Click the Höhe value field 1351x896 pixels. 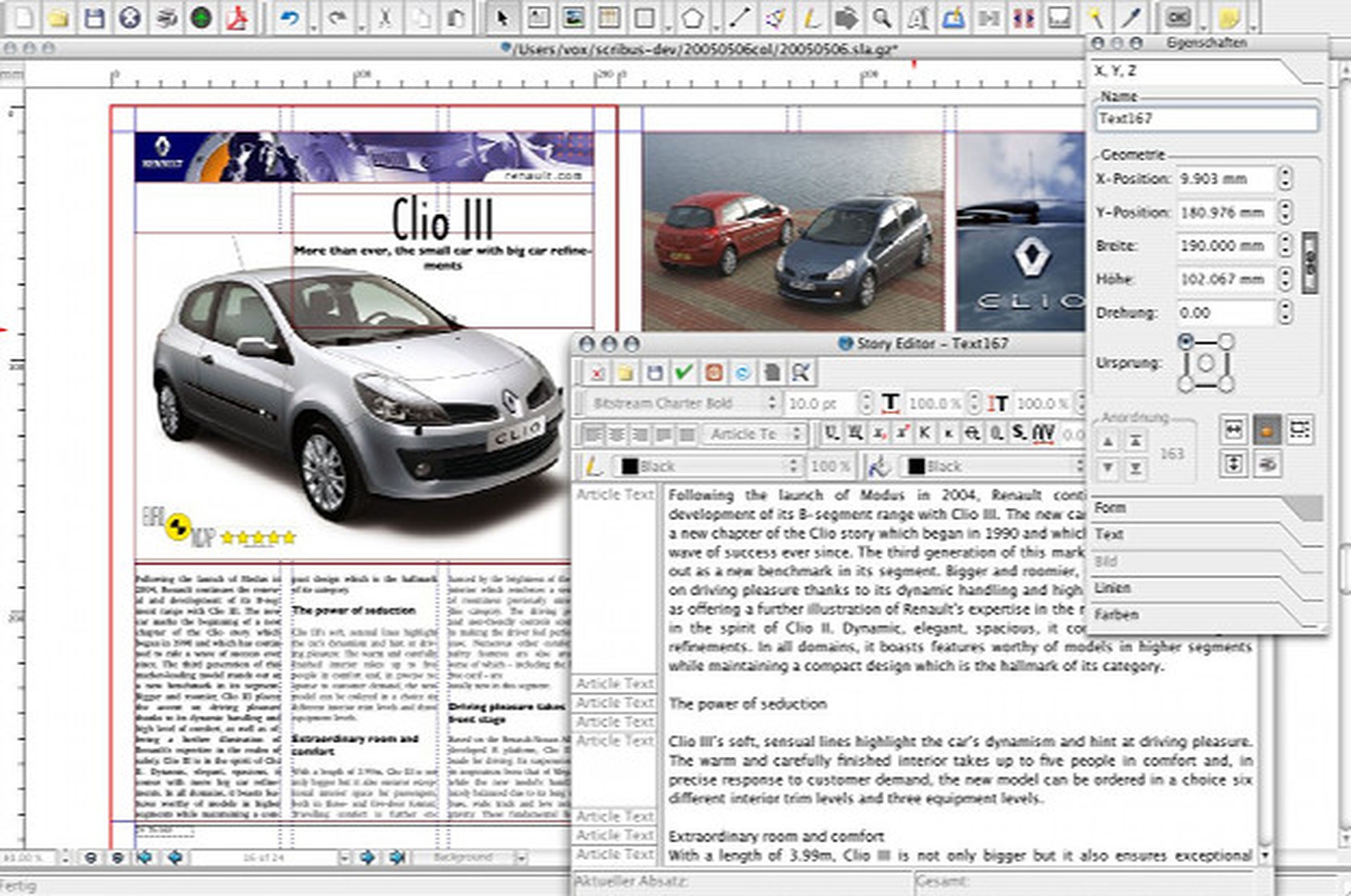coord(1226,280)
